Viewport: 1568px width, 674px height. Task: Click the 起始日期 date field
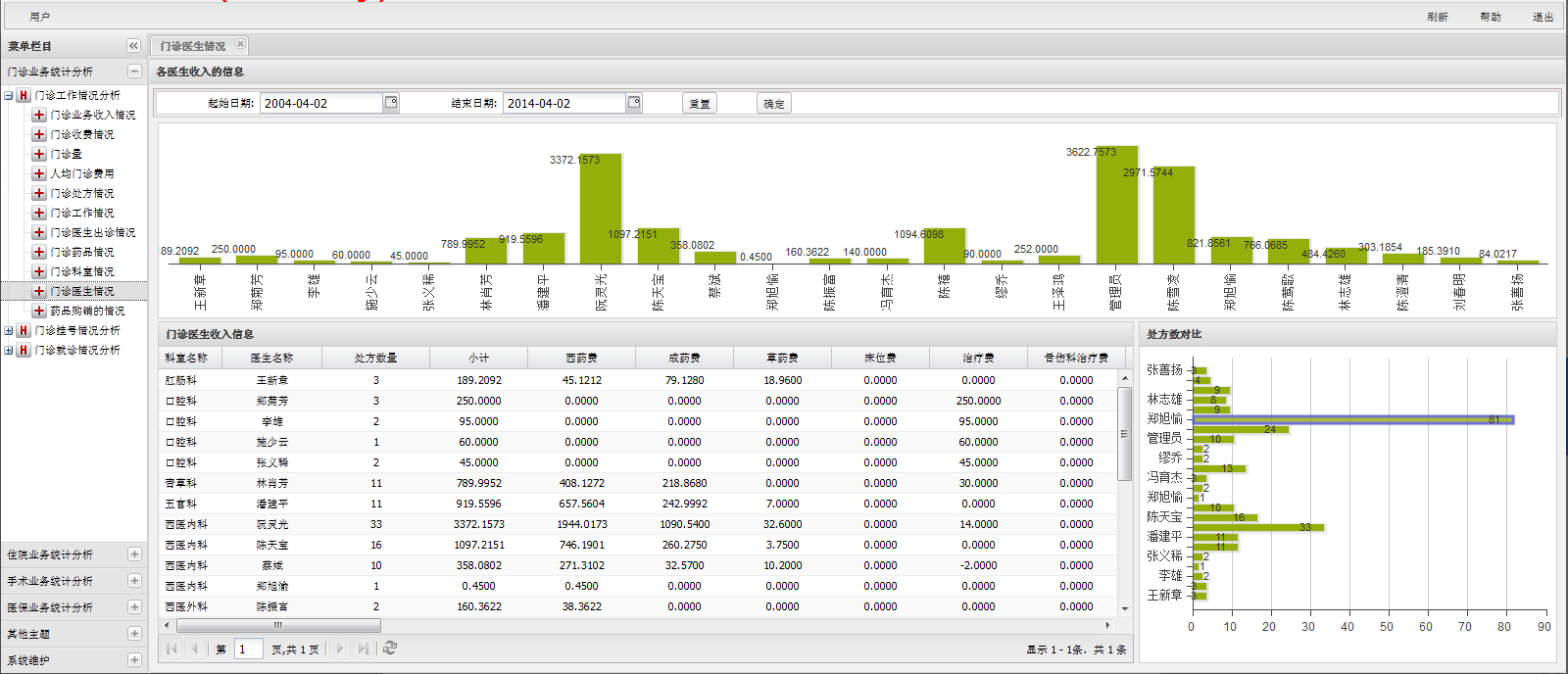point(321,103)
